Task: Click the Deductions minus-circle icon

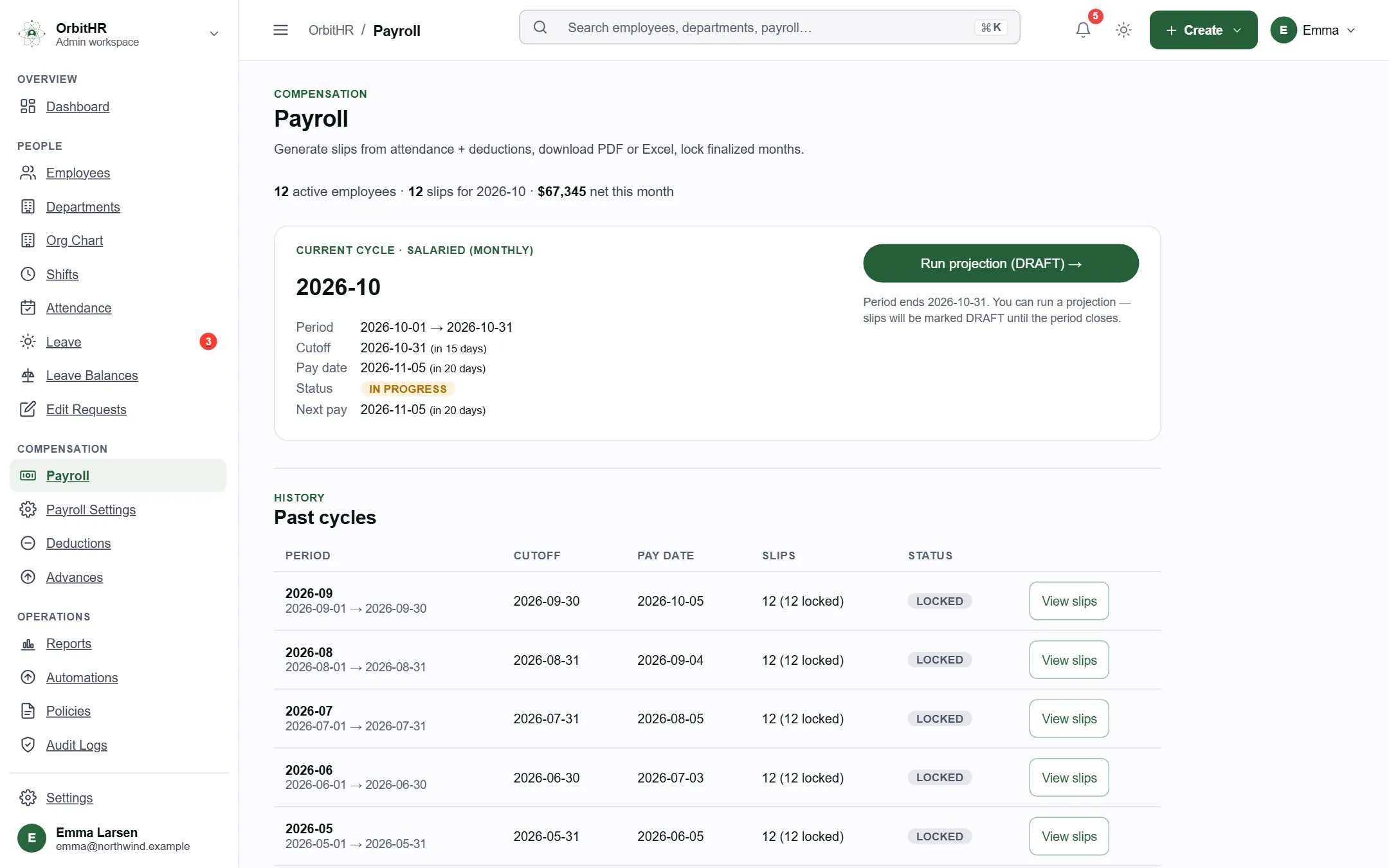Action: point(28,543)
